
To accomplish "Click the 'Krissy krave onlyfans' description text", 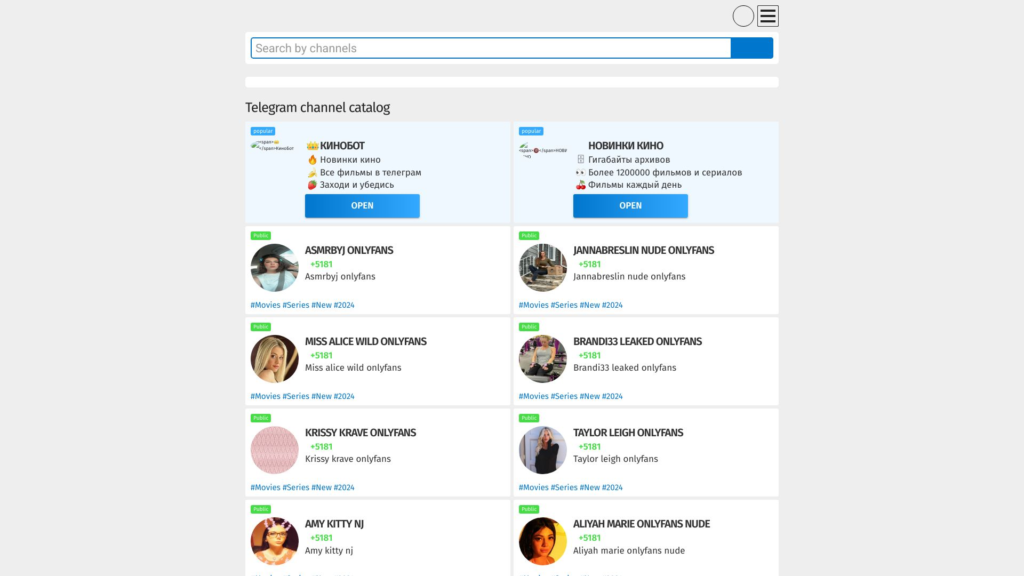I will point(348,459).
